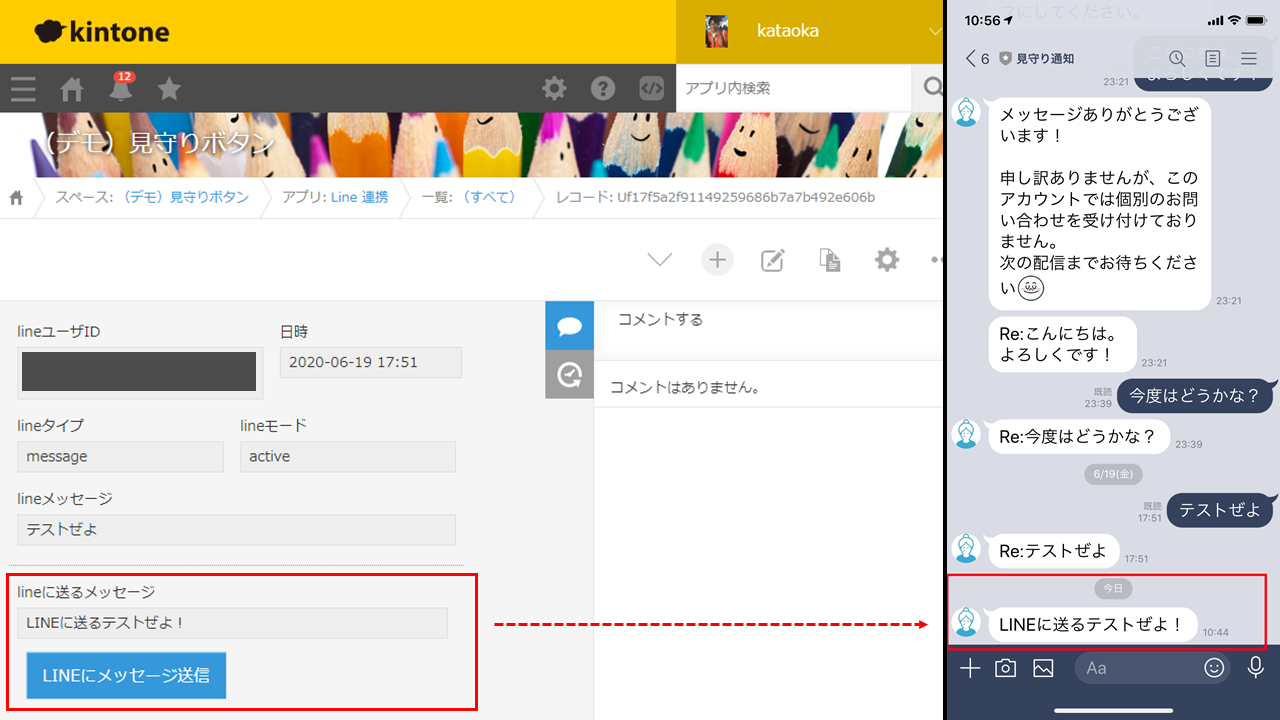Tap the LINE message input Aa field
The image size is (1280, 720).
1153,668
